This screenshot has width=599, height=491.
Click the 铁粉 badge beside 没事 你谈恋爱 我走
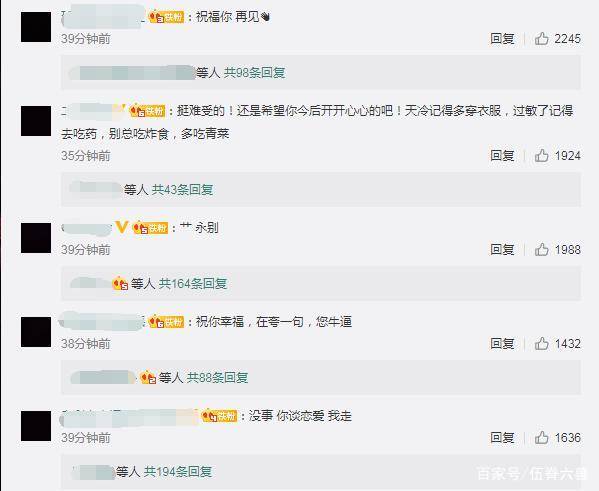[219, 415]
